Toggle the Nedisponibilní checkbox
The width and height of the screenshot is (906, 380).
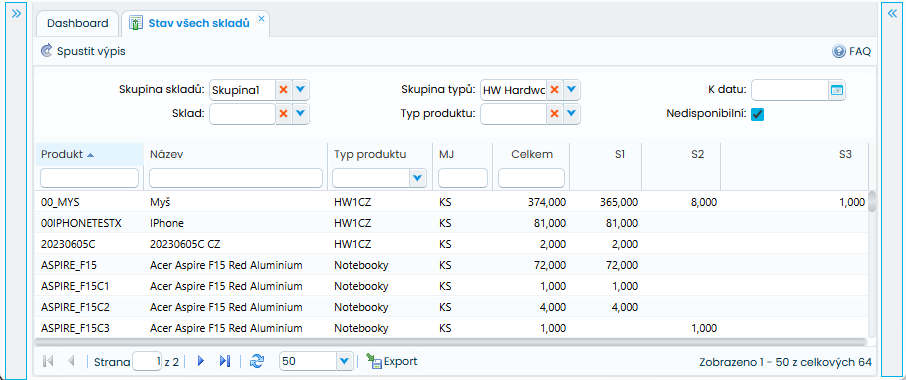(758, 114)
